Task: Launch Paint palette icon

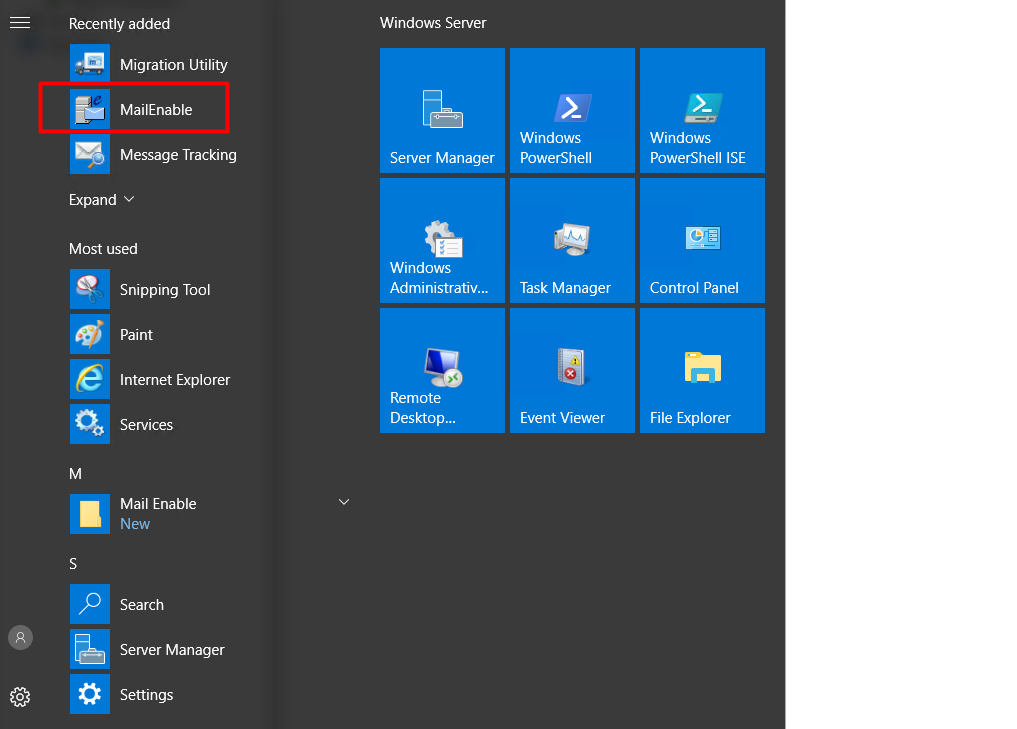Action: click(90, 334)
